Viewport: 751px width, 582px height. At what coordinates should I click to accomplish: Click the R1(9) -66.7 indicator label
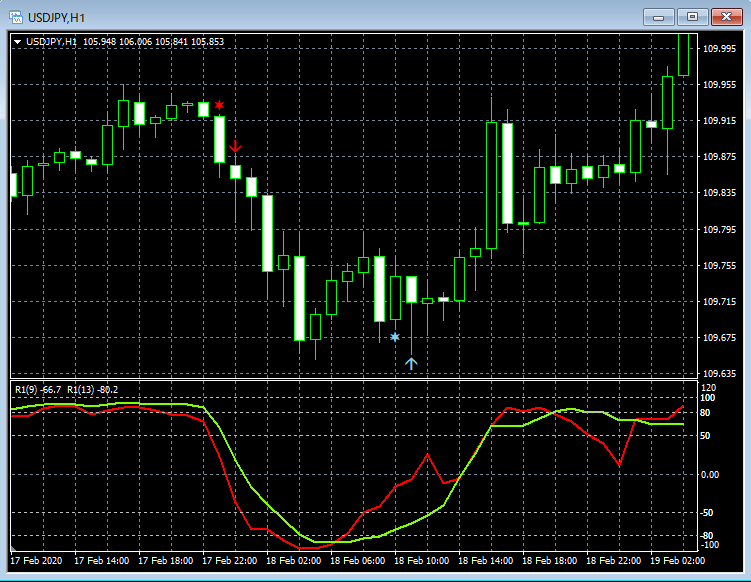tap(38, 390)
